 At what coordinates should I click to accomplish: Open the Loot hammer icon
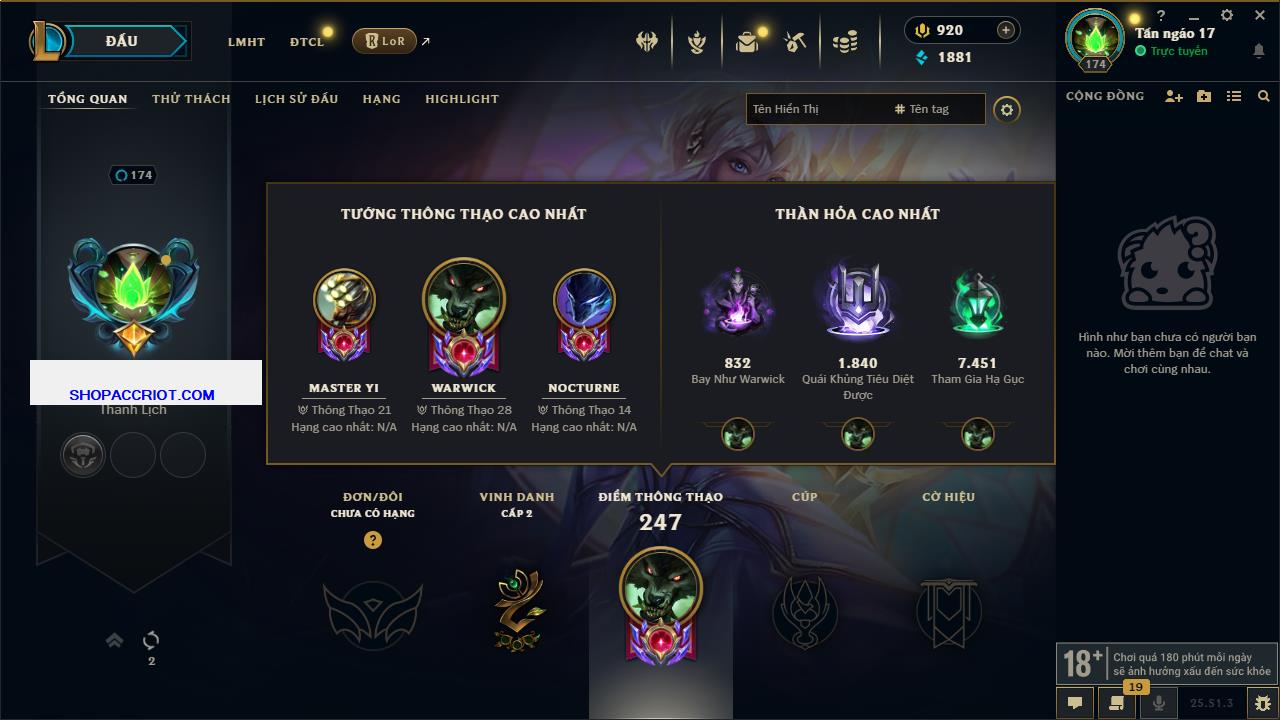tap(795, 42)
